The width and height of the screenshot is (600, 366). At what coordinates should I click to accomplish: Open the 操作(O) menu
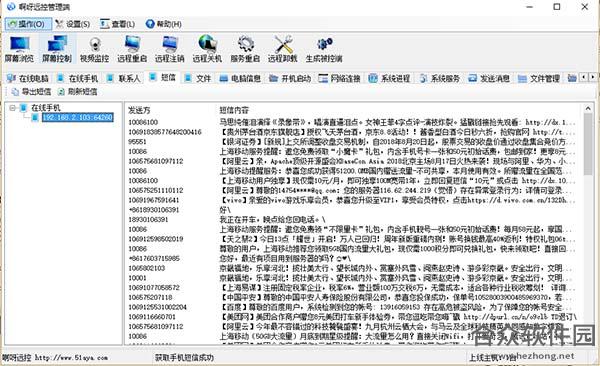coord(28,24)
